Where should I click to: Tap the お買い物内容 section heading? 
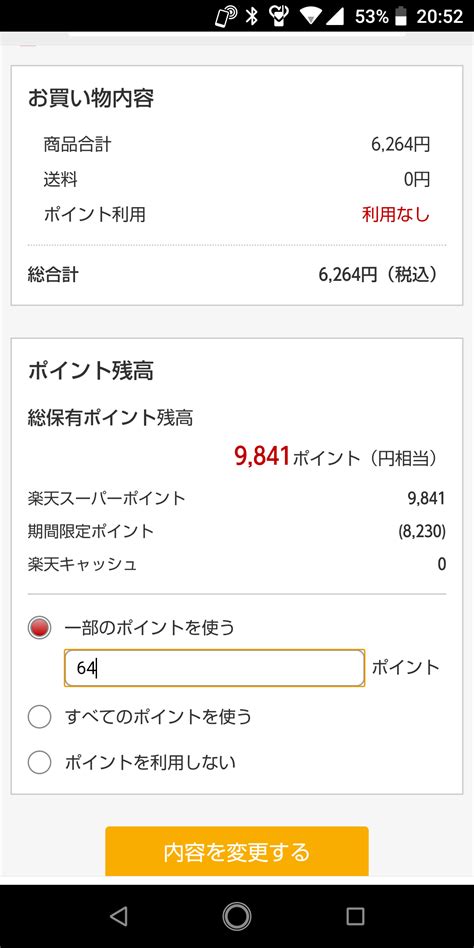pyautogui.click(x=91, y=98)
